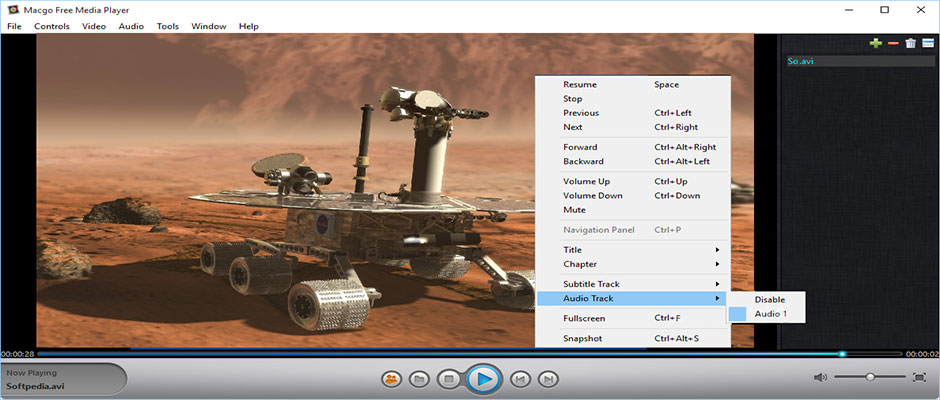The width and height of the screenshot is (940, 400).
Task: Skip to next track button
Action: (548, 379)
